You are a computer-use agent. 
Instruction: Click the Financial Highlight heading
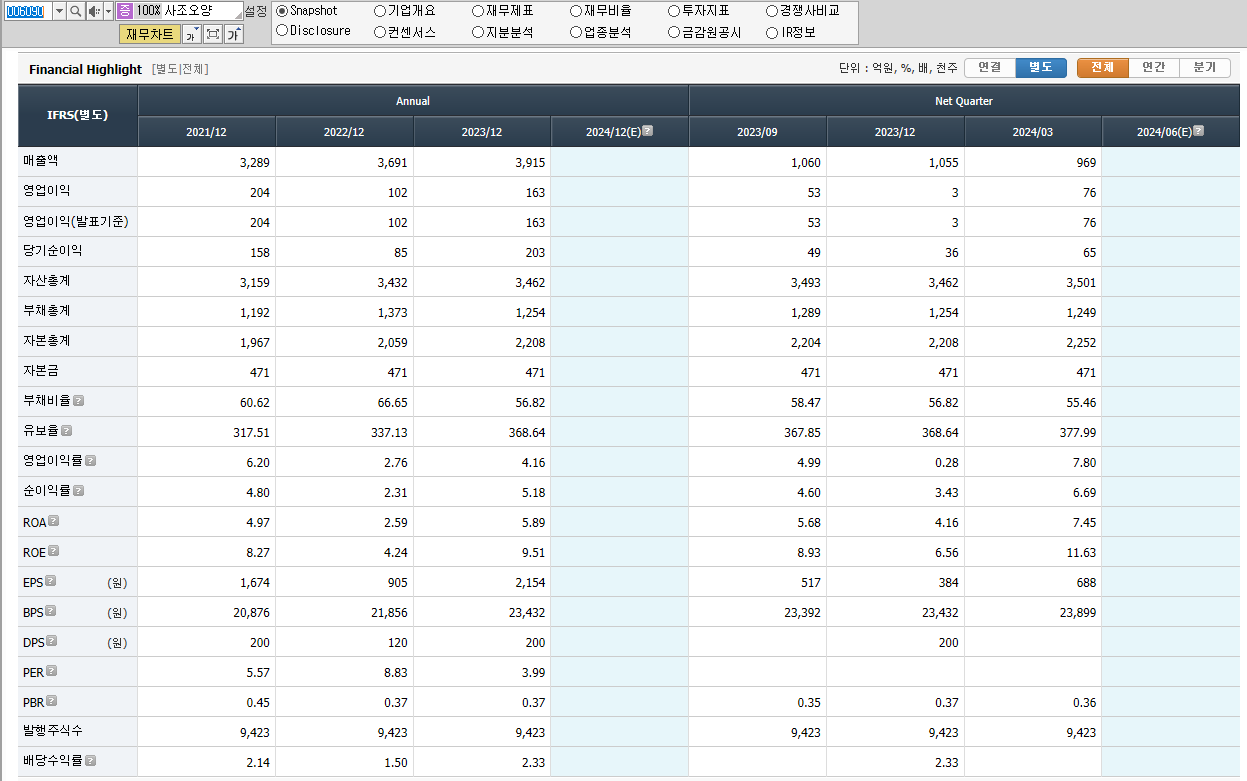[85, 69]
